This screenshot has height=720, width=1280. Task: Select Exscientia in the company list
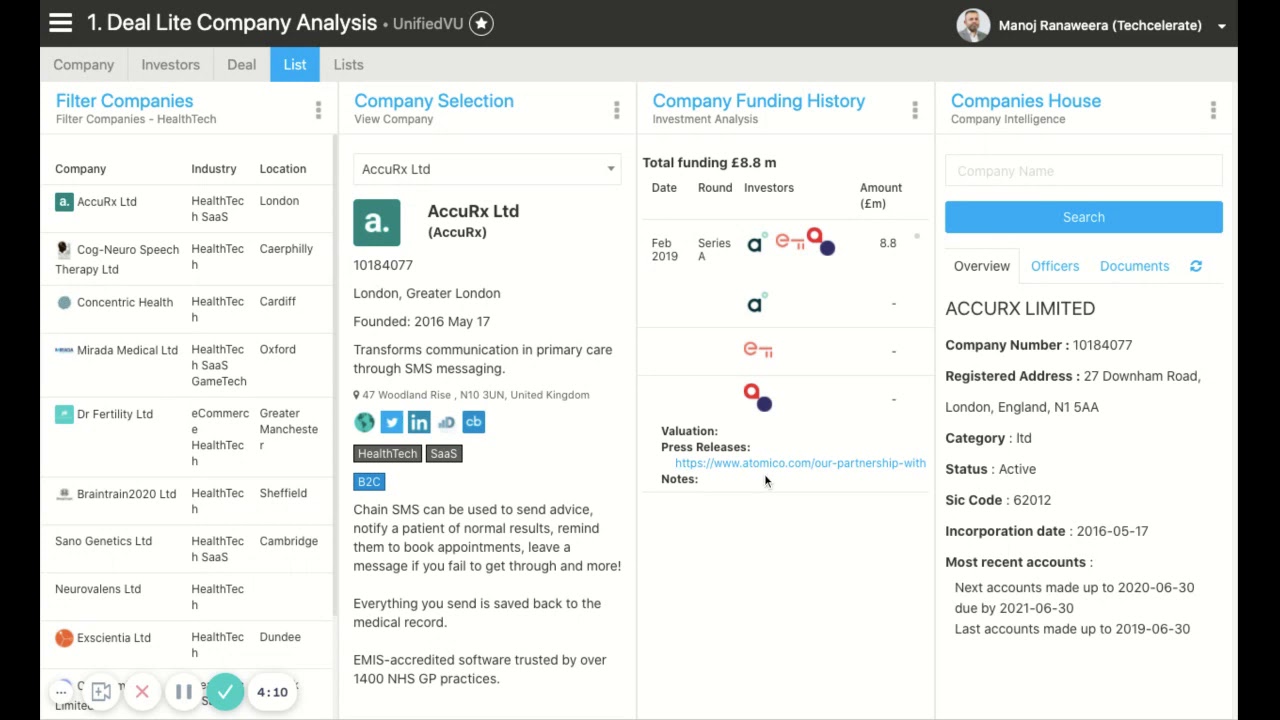pos(113,638)
